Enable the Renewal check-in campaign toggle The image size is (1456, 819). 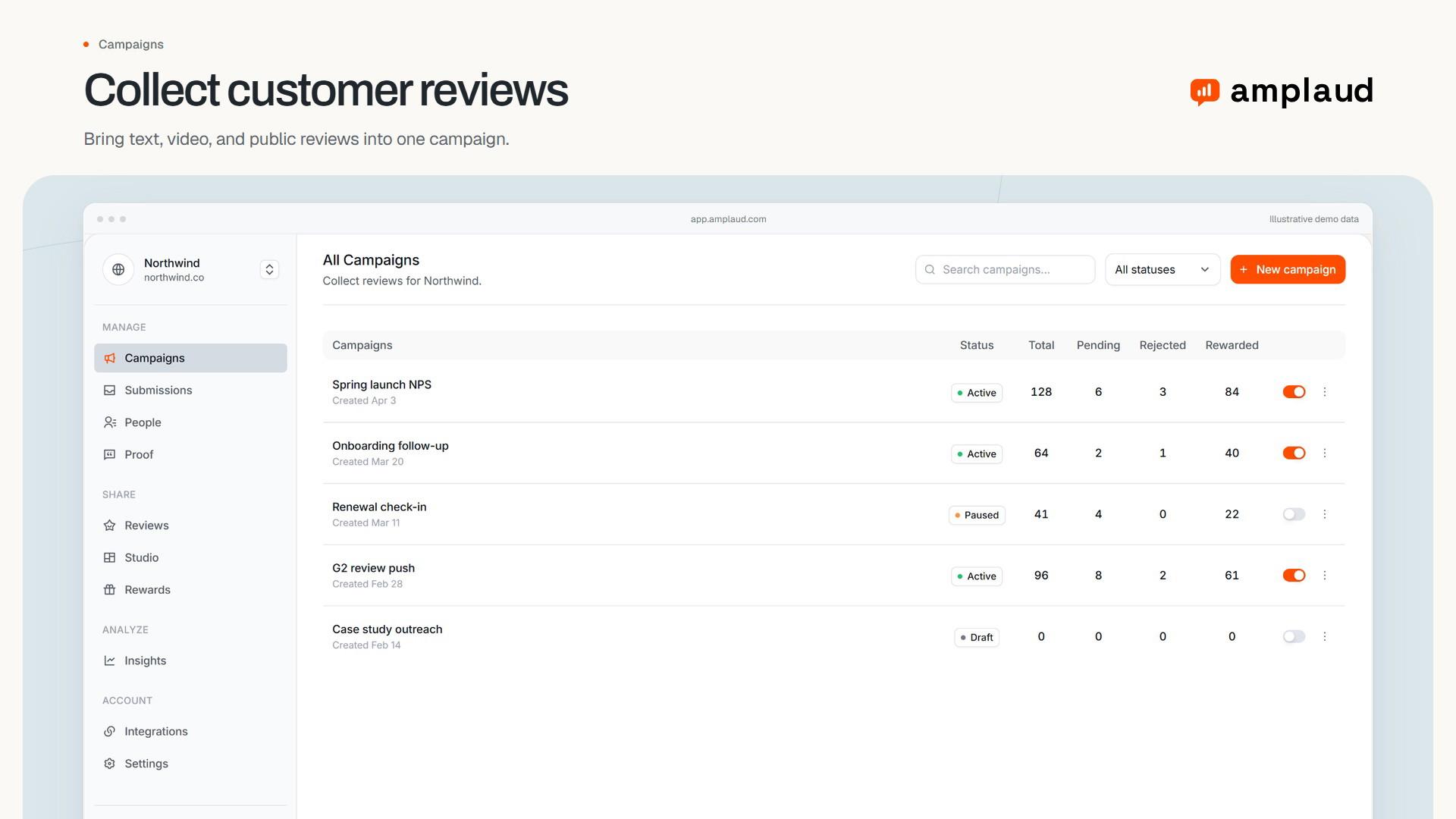(1294, 514)
